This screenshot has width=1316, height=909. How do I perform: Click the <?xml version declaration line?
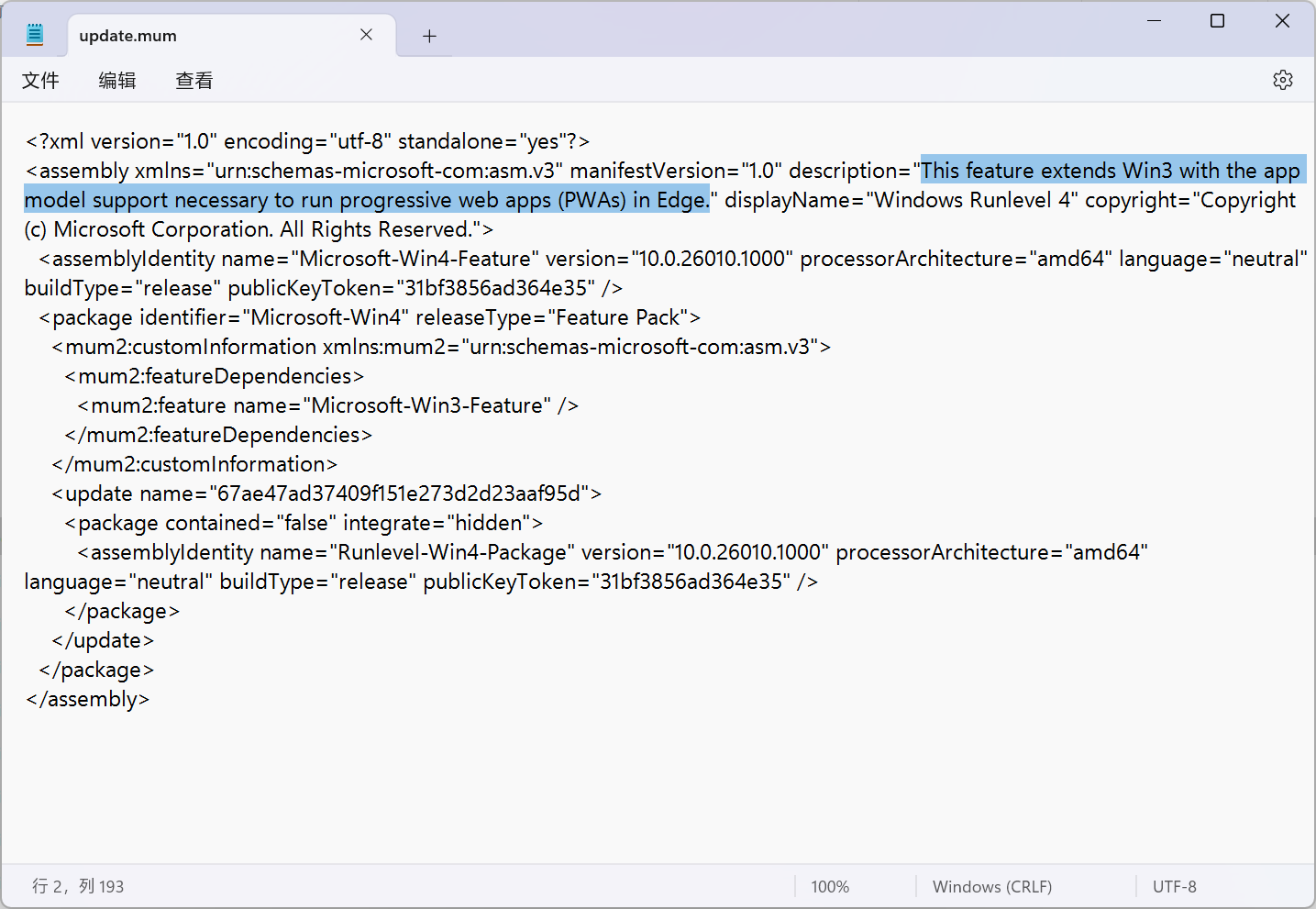coord(308,141)
